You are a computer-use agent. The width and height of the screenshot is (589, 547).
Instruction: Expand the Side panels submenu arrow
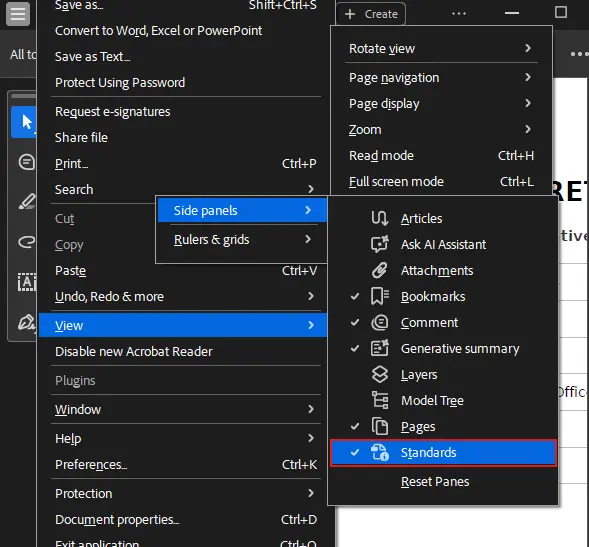tap(308, 210)
